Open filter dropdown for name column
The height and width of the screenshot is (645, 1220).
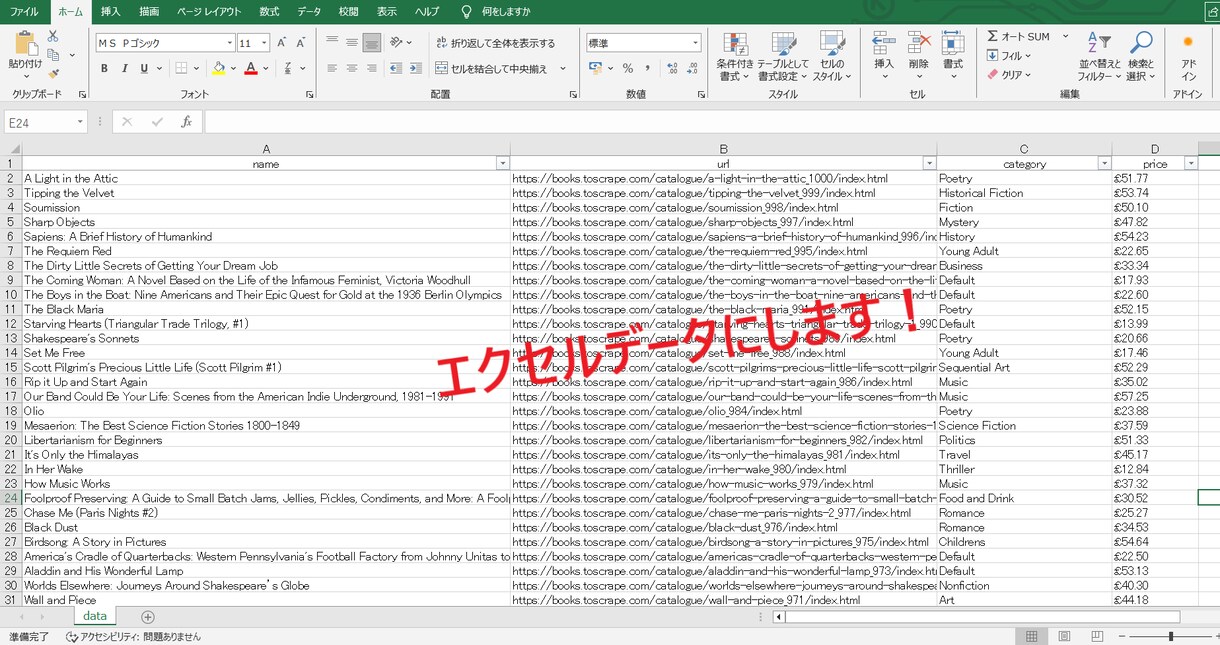502,164
